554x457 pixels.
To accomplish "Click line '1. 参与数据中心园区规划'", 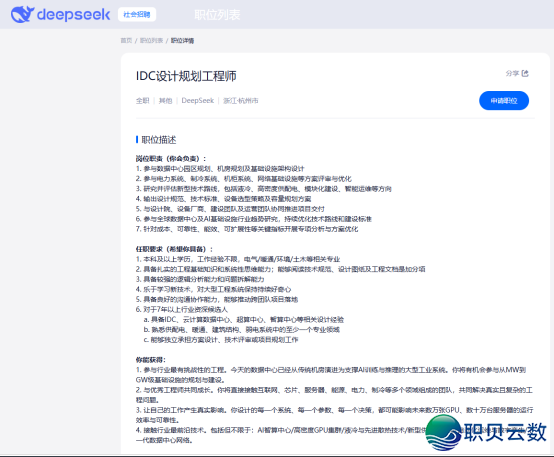I will 220,169.
